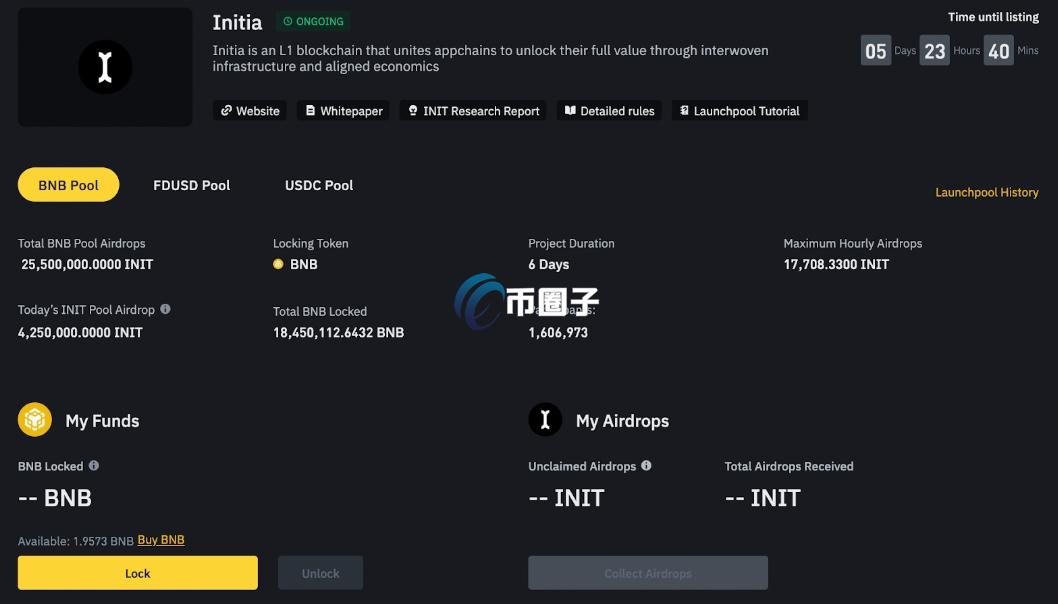The width and height of the screenshot is (1058, 604).
Task: Open the USDC Pool tab
Action: tap(318, 185)
